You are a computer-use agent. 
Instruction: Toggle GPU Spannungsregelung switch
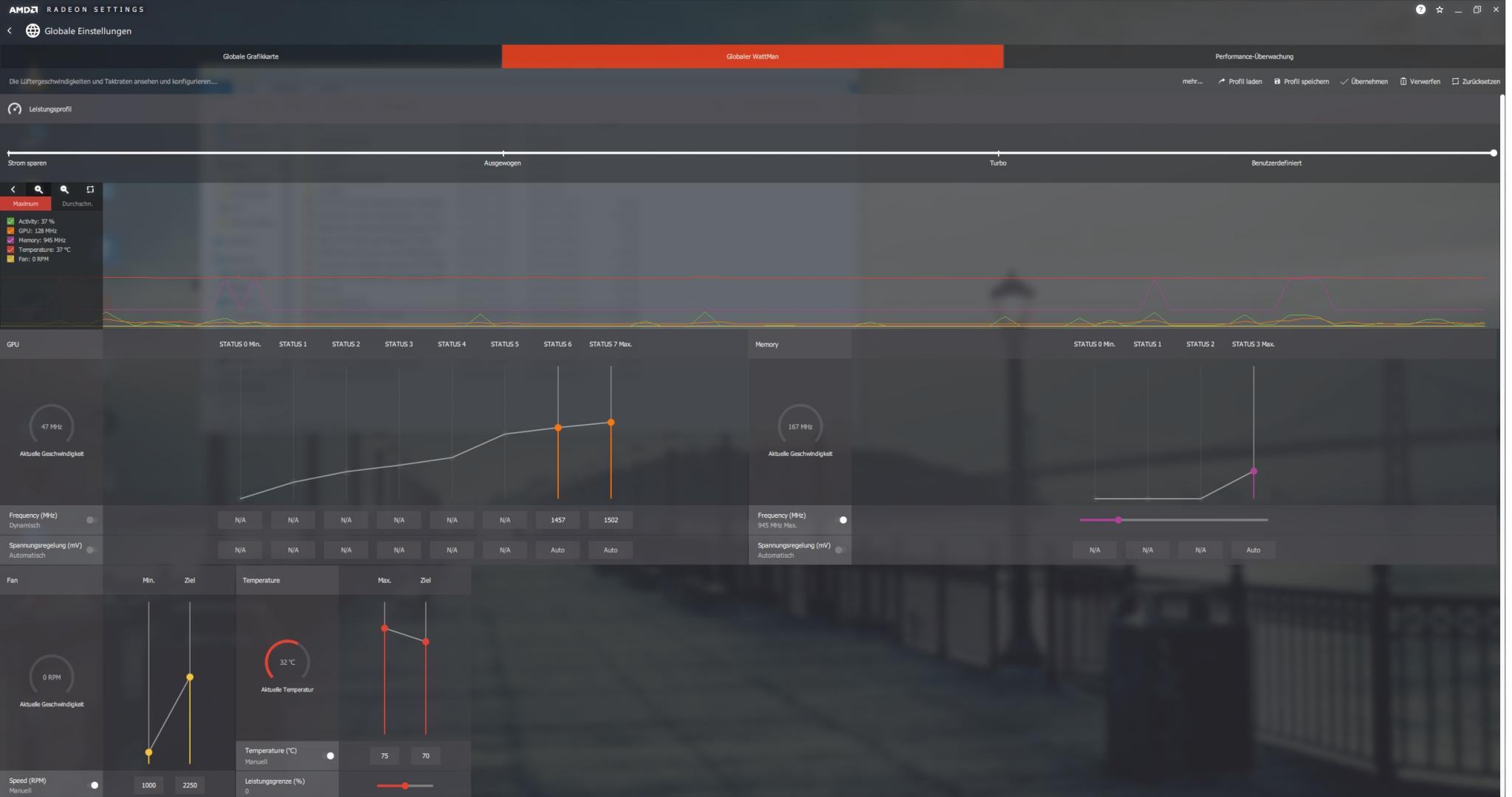point(91,550)
